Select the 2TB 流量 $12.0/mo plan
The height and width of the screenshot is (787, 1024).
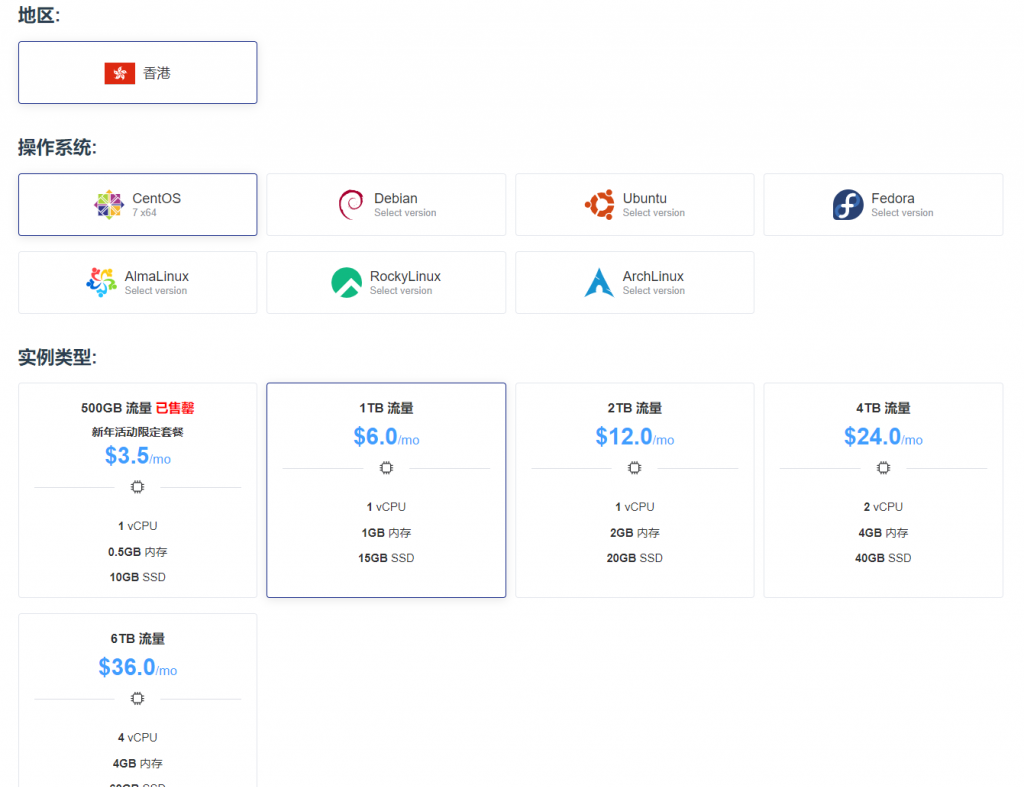coord(634,489)
